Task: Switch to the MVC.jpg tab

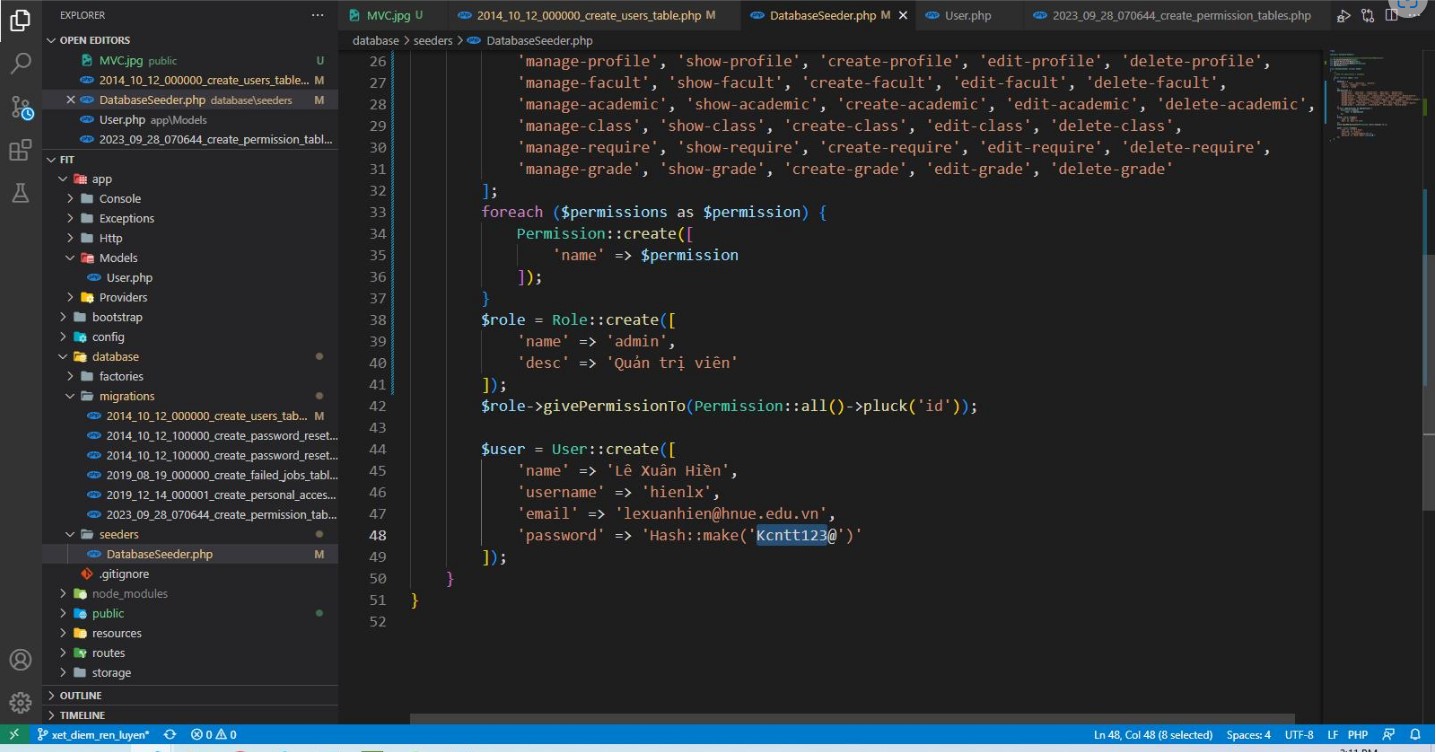Action: pos(387,16)
